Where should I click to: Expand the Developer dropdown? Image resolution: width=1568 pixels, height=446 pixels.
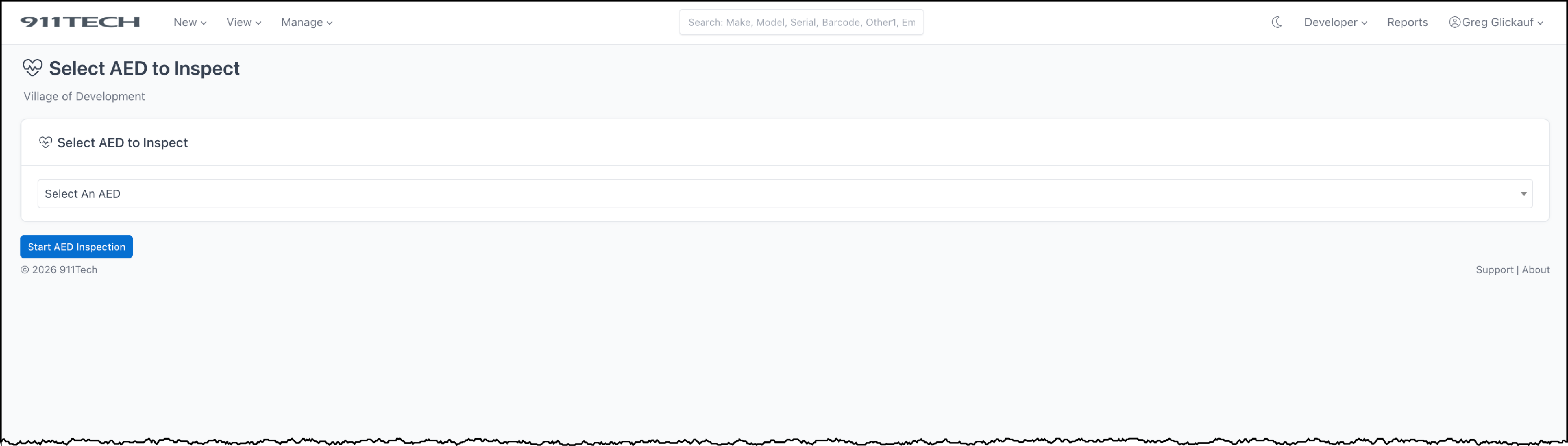(x=1335, y=22)
